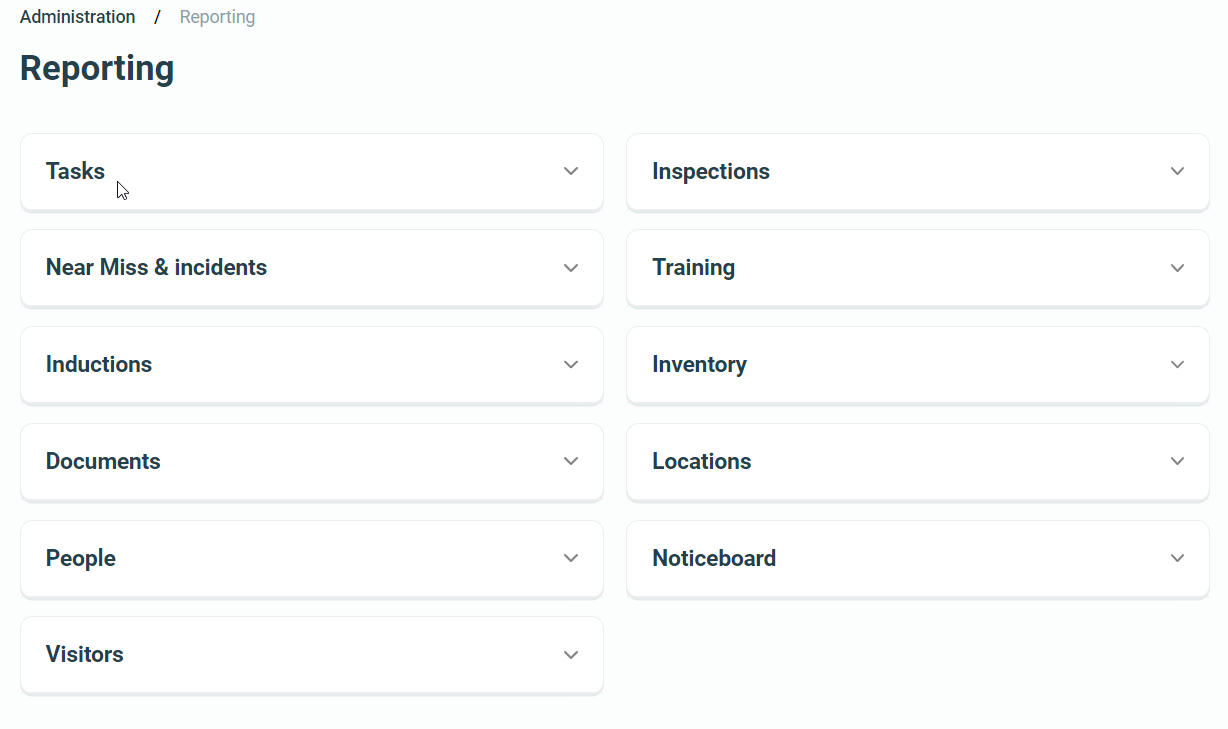
Task: Expand the Inductions reporting category
Action: (571, 364)
